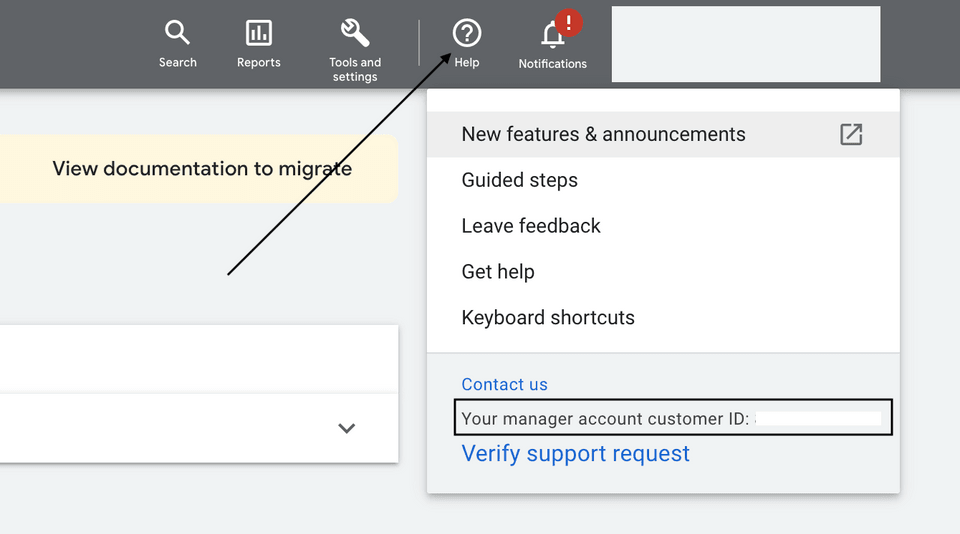Select Leave feedback menu entry
This screenshot has width=960, height=534.
click(663, 226)
